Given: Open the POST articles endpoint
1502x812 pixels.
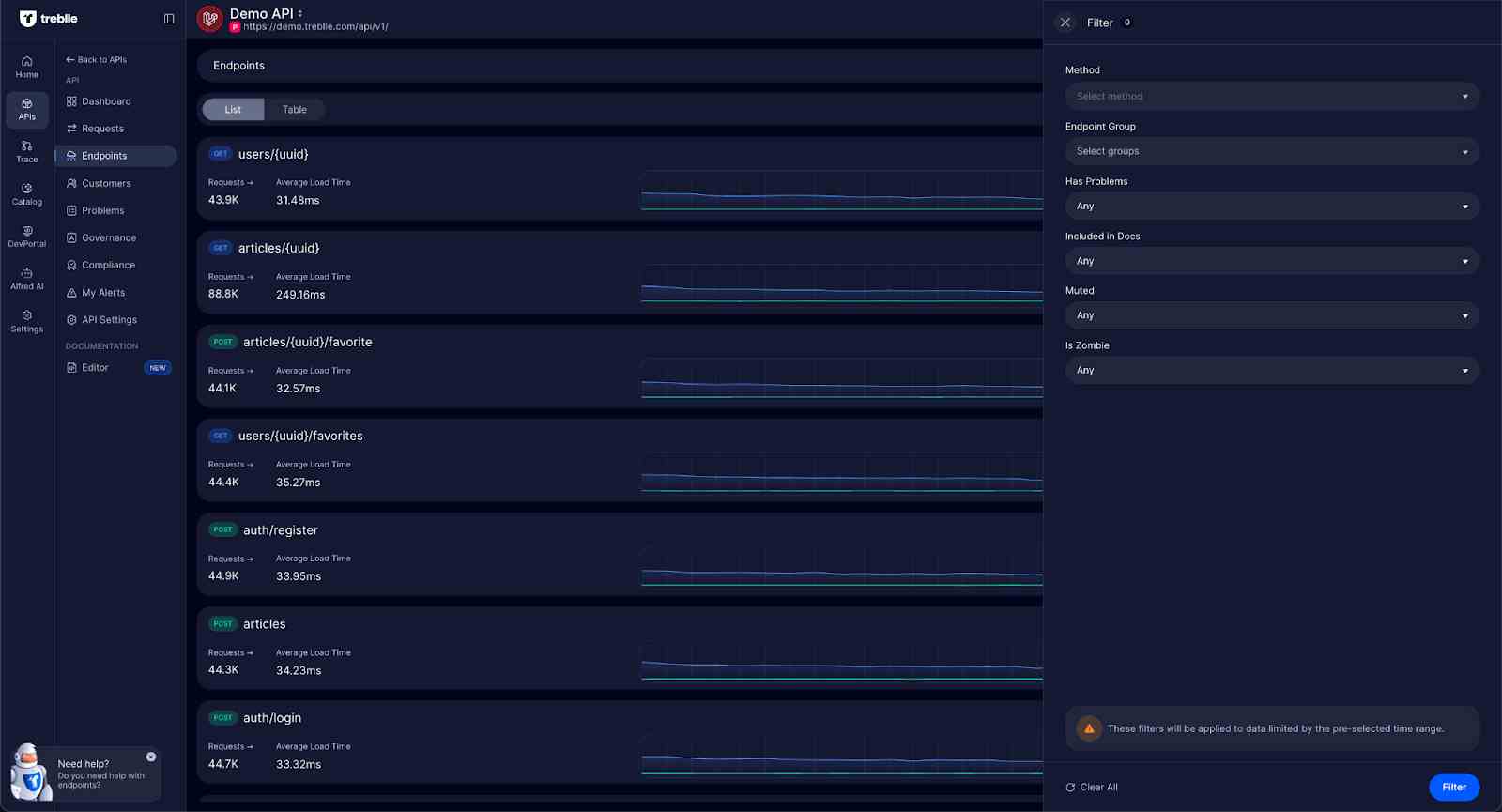Looking at the screenshot, I should point(265,624).
